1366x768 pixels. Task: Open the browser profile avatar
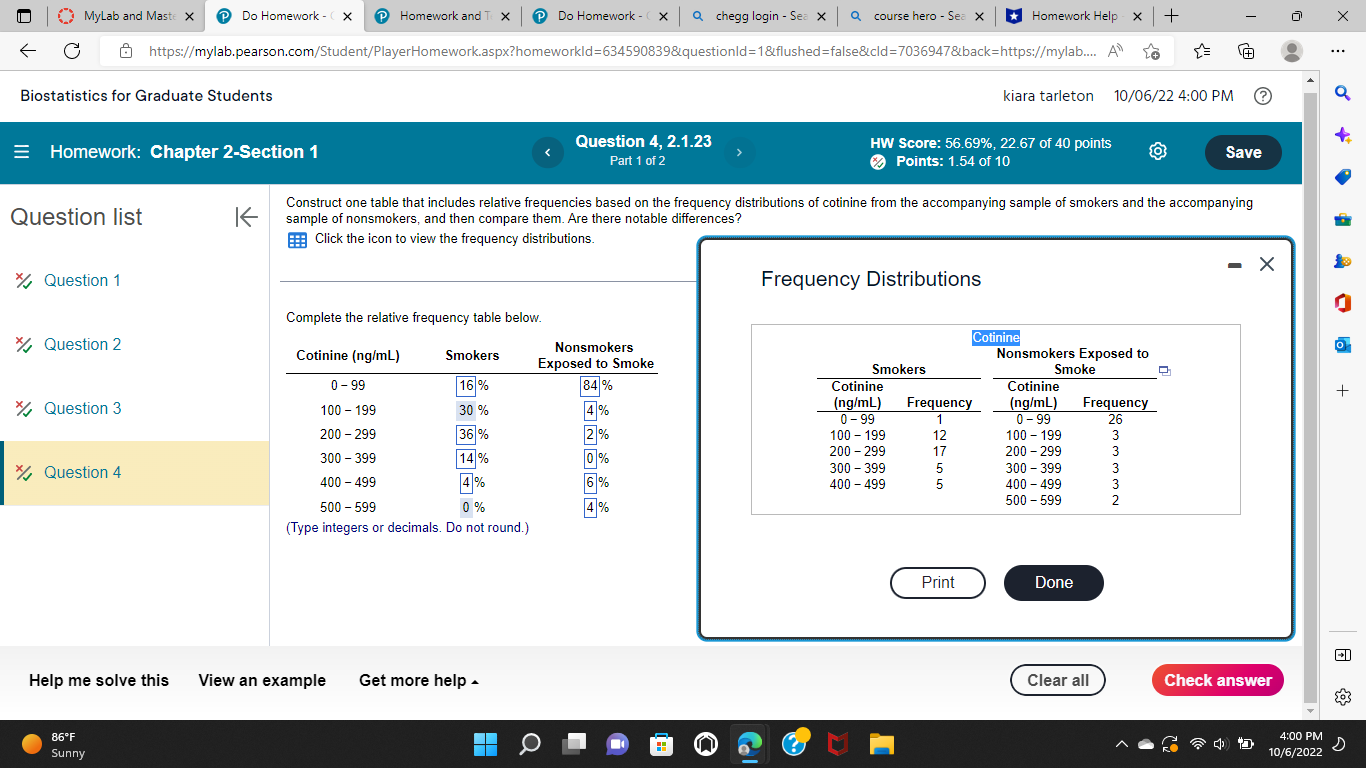coord(1292,52)
